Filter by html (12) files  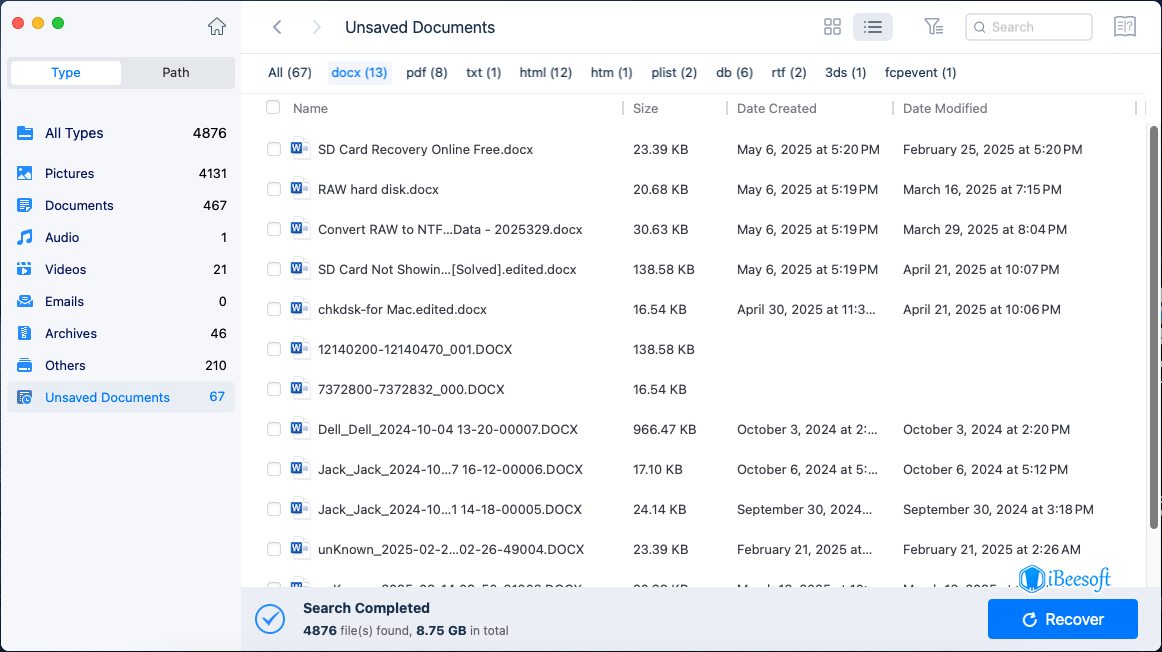(545, 73)
